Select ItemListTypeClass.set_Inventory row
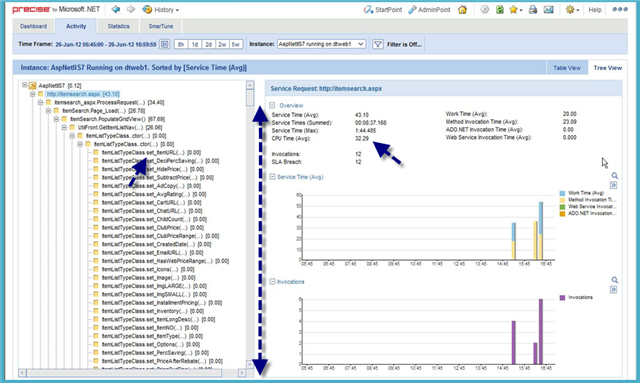This screenshot has height=383, width=640. point(153,311)
